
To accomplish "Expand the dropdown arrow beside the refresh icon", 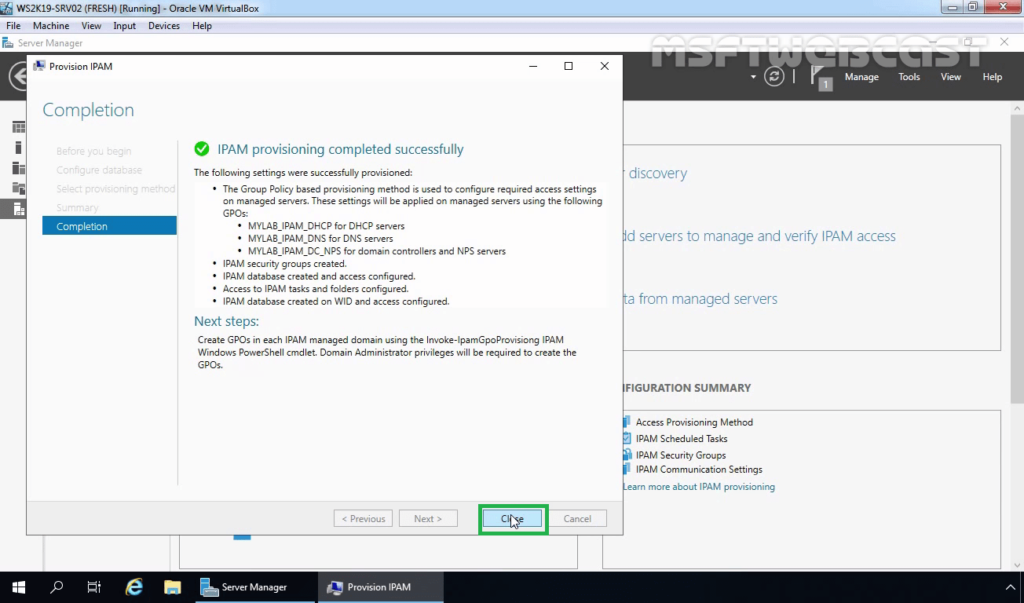I will tap(753, 77).
